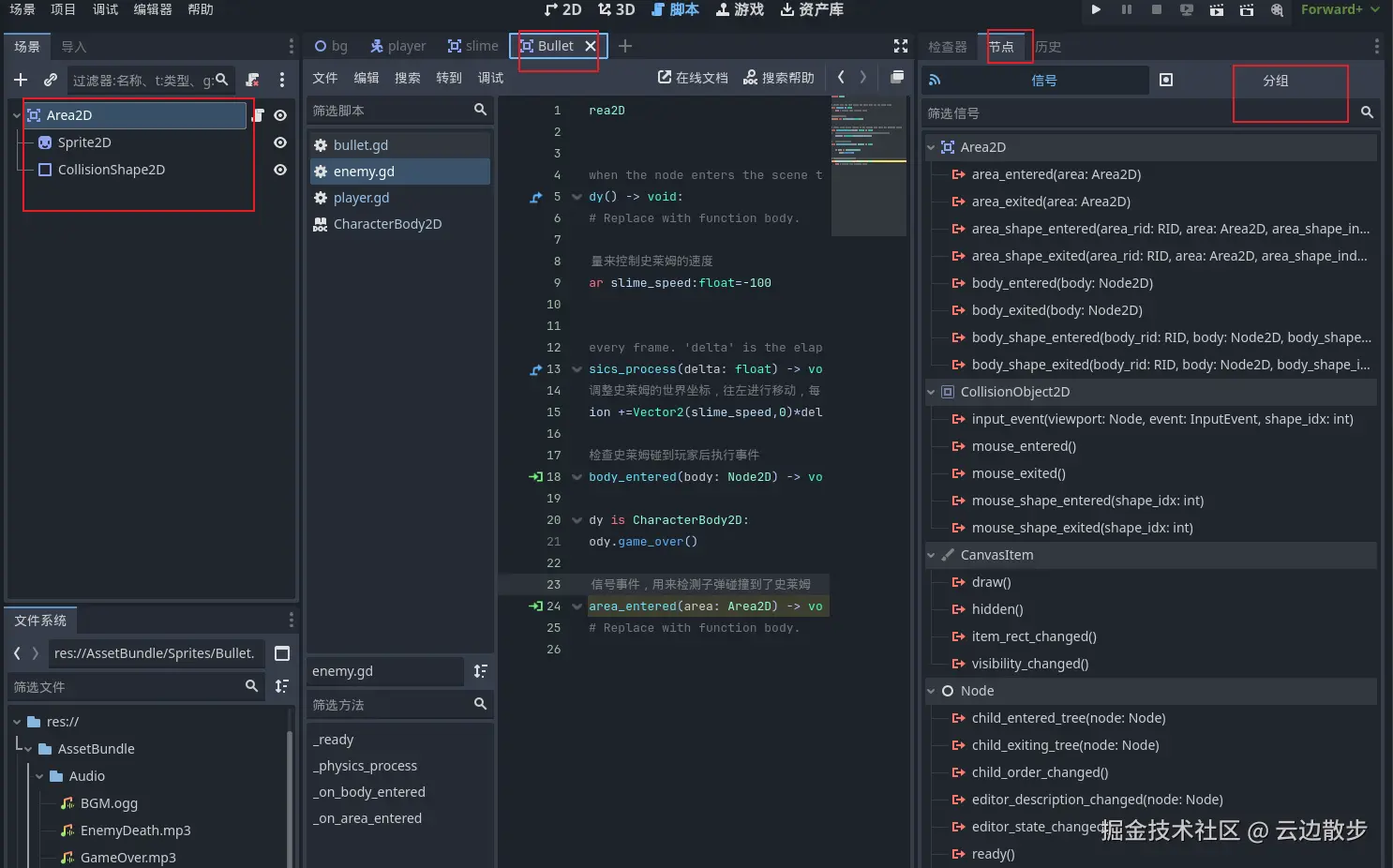1393x868 pixels.
Task: Open the 帮助 menu
Action: (201, 9)
